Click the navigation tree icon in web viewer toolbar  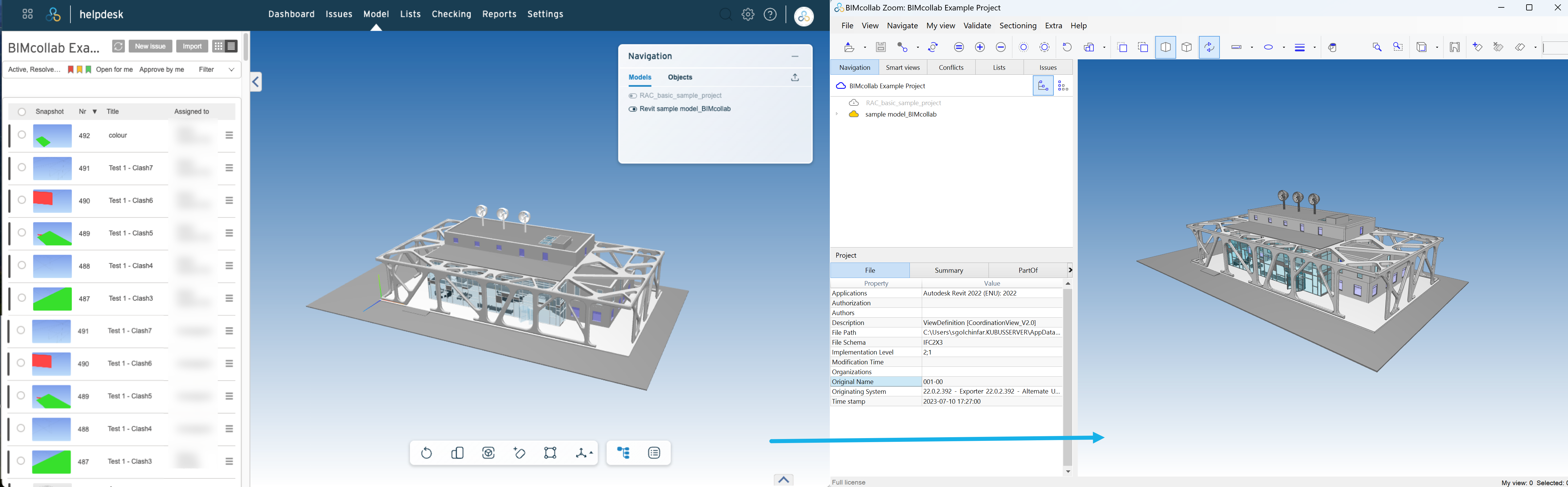(623, 453)
